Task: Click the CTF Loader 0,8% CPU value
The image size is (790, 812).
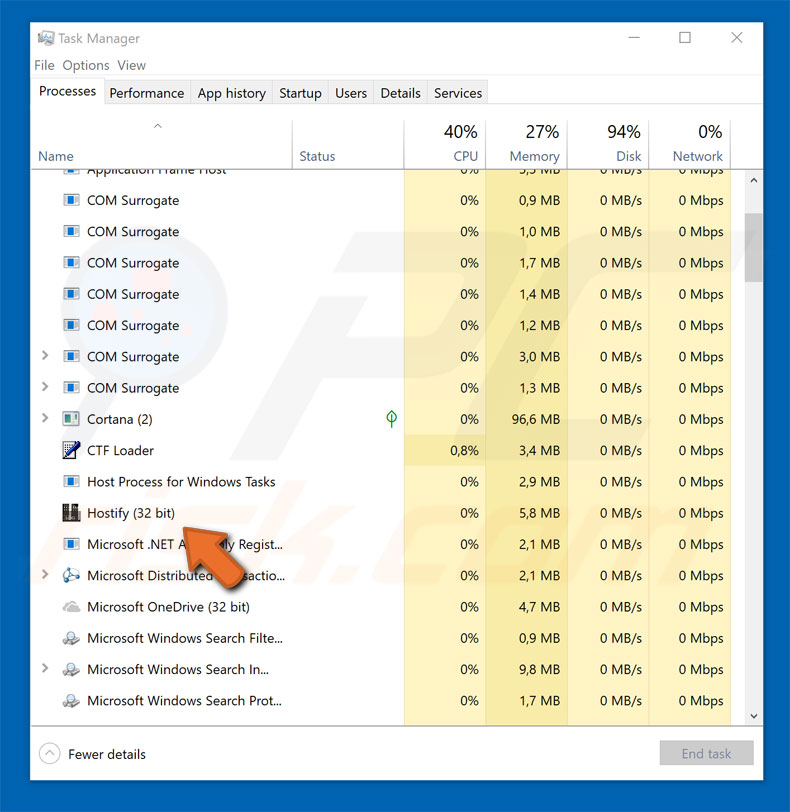Action: point(464,451)
